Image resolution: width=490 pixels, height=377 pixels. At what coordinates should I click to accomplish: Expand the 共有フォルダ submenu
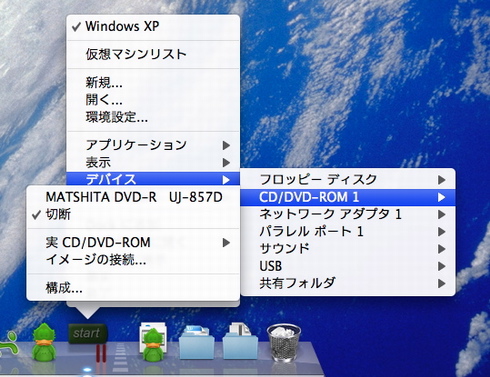(x=348, y=283)
